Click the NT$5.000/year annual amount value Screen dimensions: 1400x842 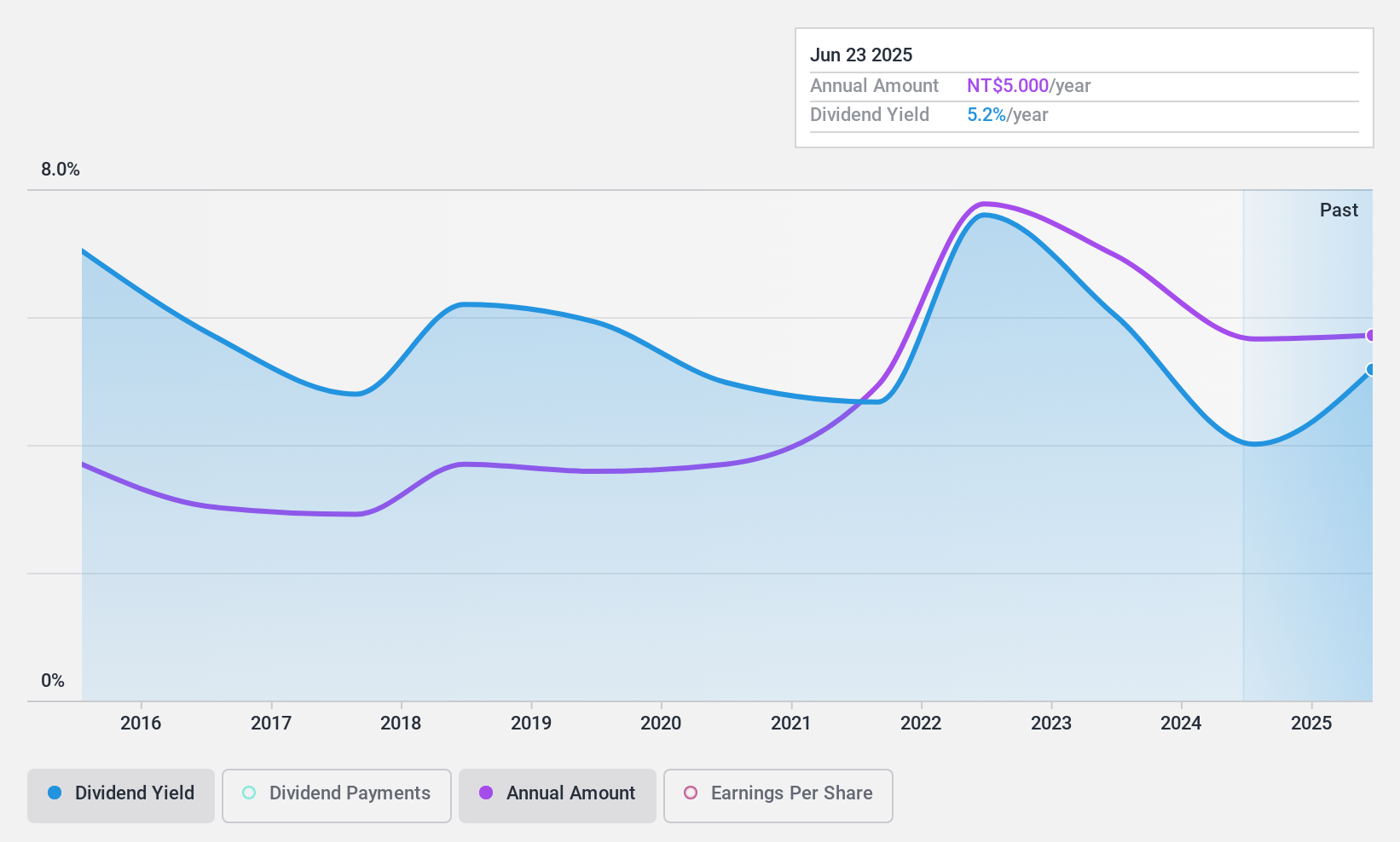pos(1028,86)
